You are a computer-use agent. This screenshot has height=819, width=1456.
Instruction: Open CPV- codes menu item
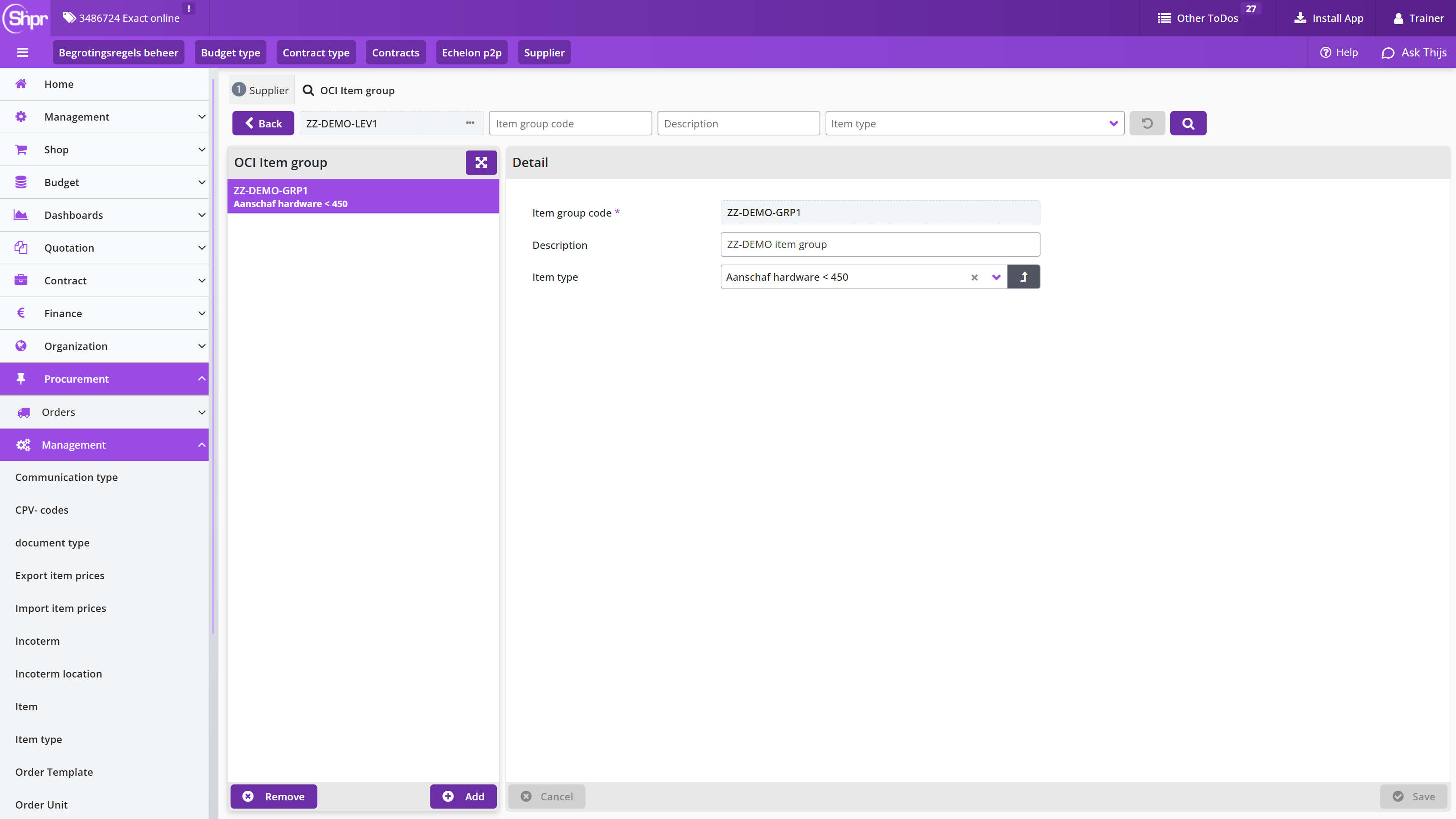[x=42, y=510]
